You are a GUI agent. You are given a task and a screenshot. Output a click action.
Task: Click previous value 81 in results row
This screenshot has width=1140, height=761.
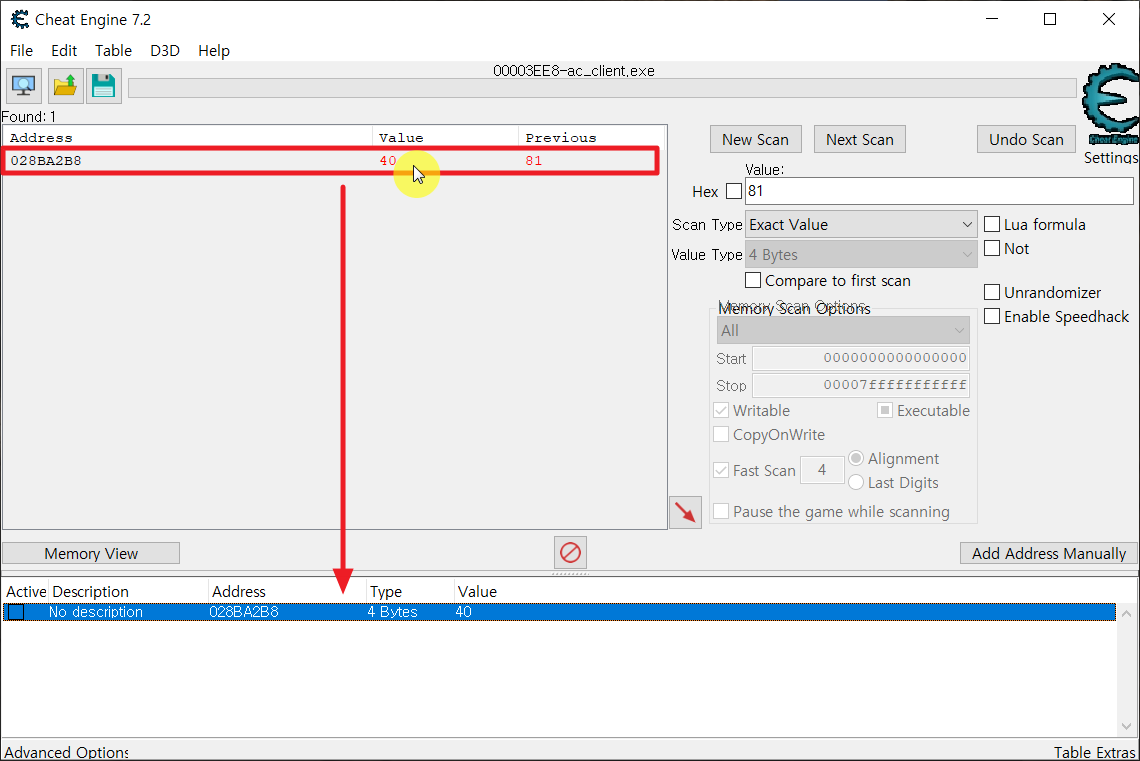pos(534,161)
